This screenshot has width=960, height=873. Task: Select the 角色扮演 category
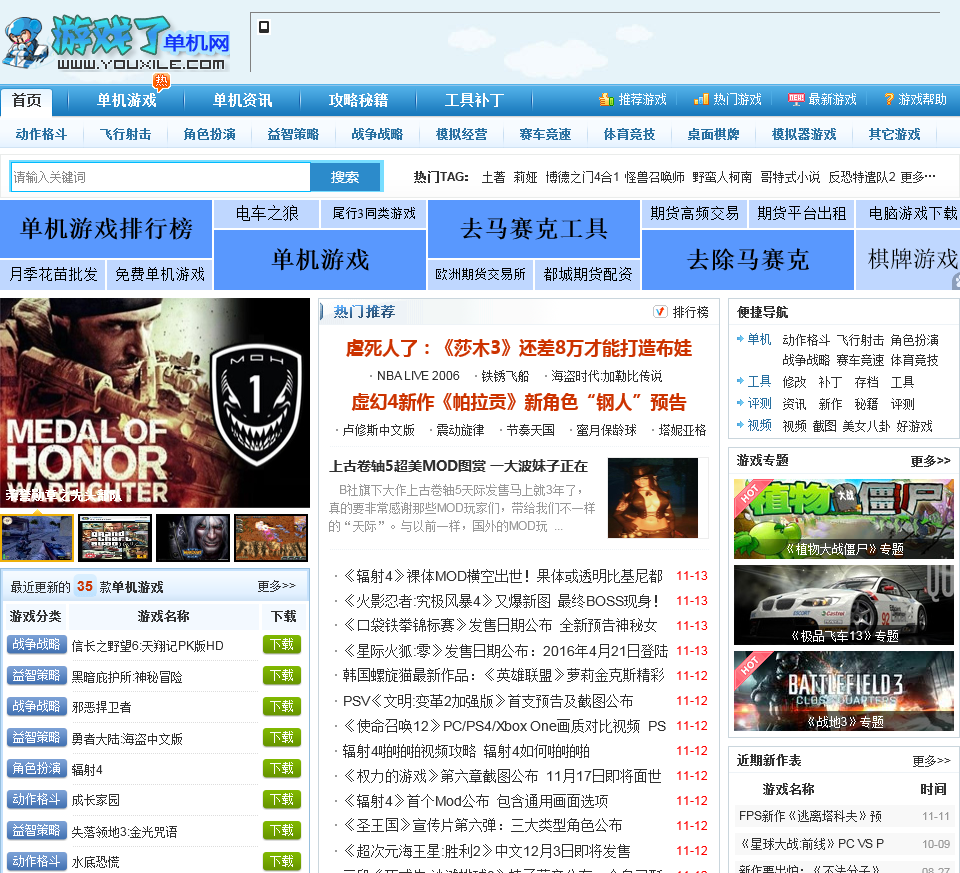coord(209,134)
